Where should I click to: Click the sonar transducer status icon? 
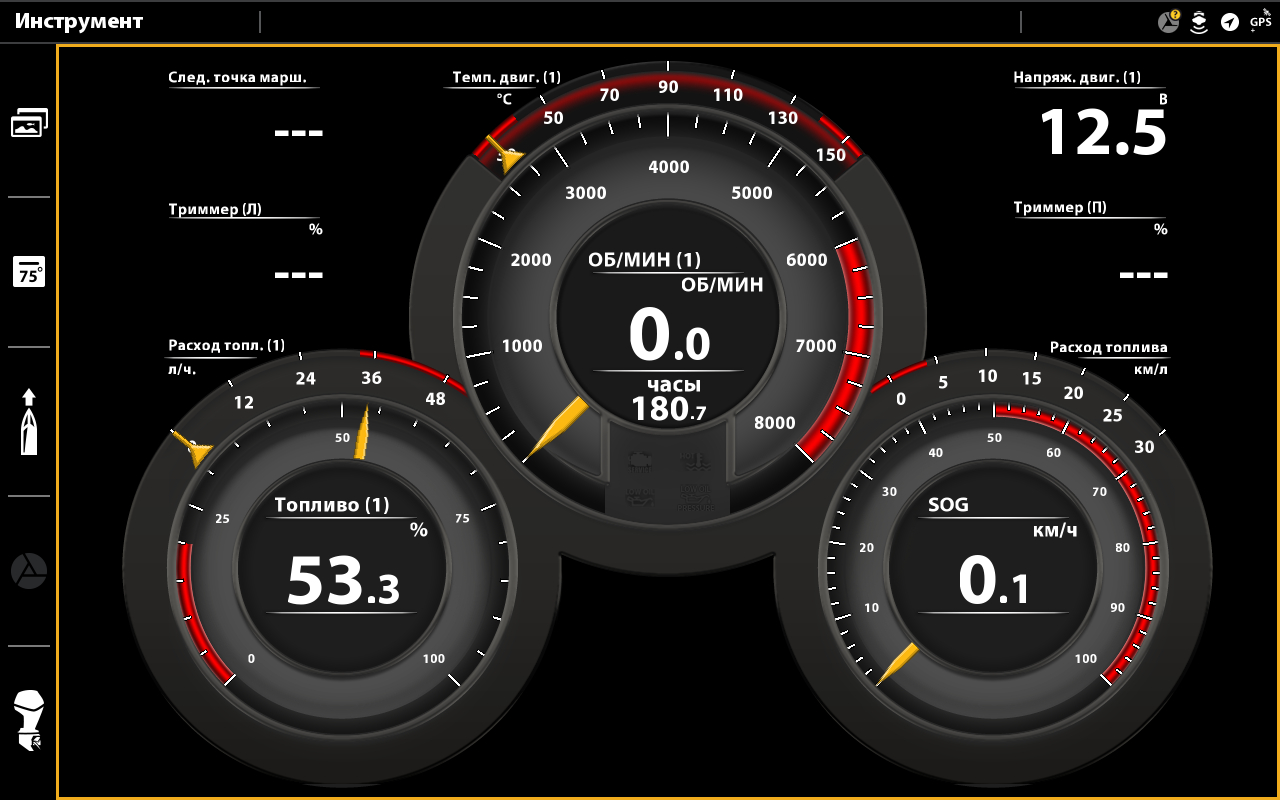point(1199,22)
